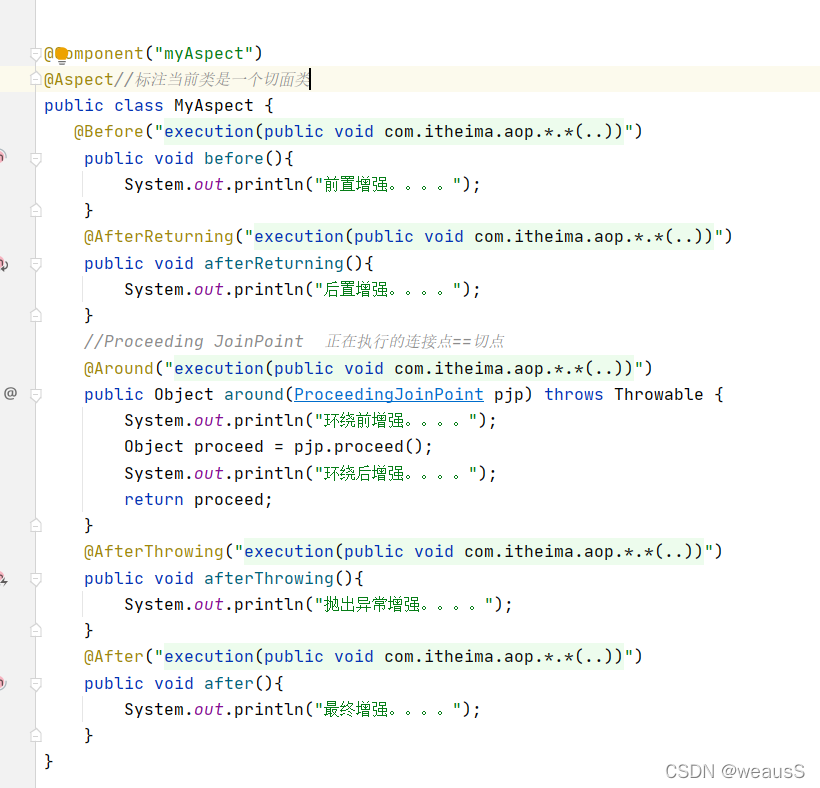Screen dimensions: 820x788
Task: Click the Throwable exception type
Action: click(659, 395)
